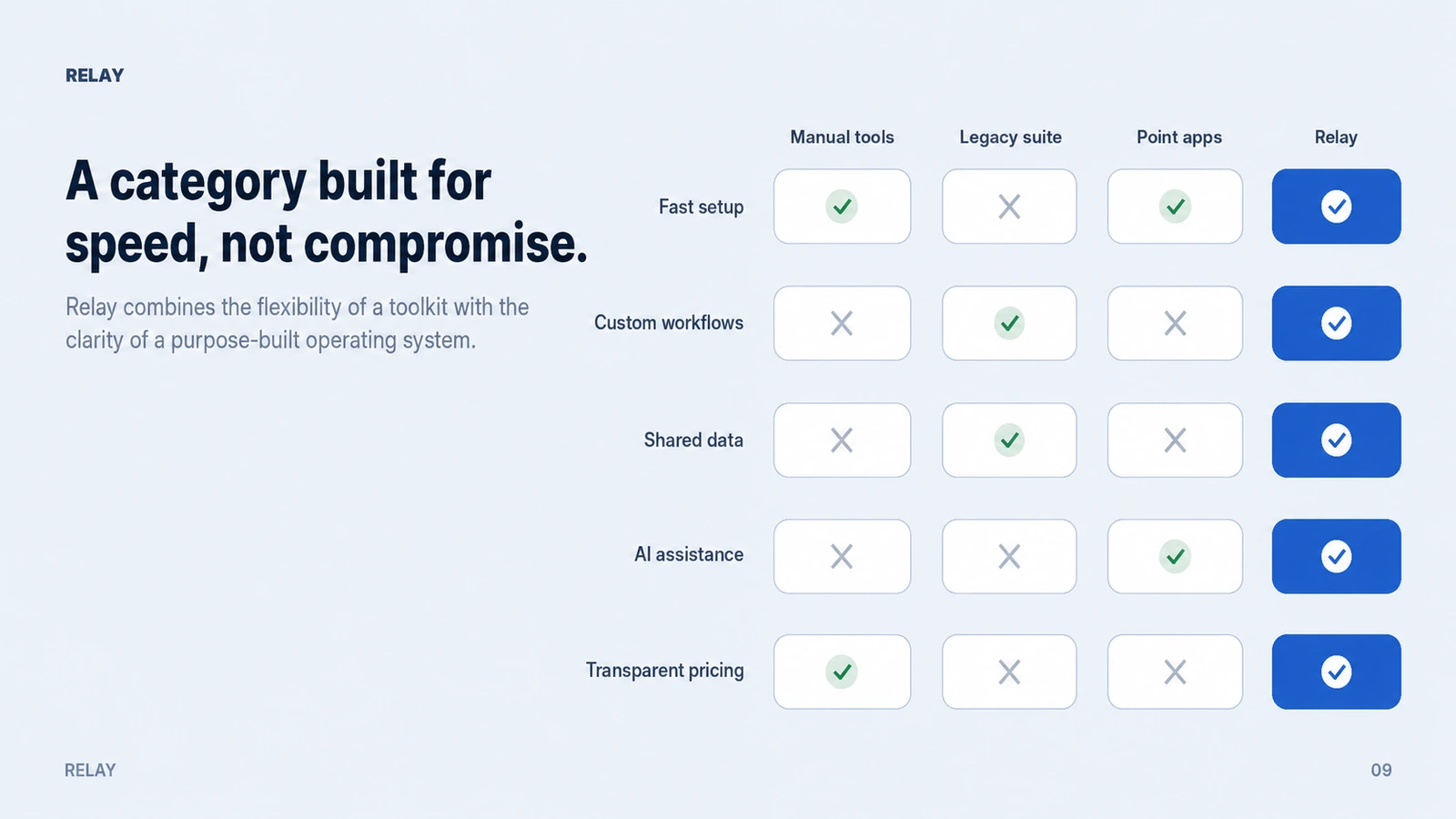Select the Custom workflows row label

(669, 323)
